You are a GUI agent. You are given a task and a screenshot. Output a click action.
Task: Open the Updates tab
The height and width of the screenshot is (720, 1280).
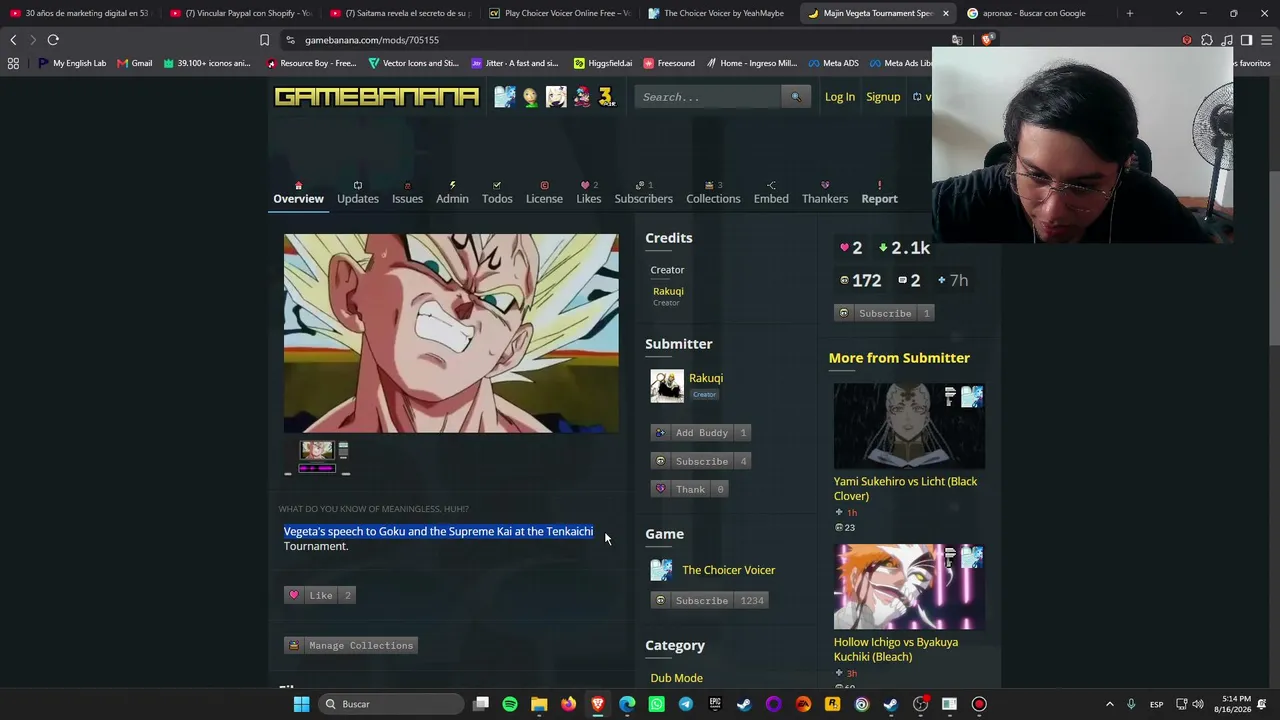click(358, 193)
